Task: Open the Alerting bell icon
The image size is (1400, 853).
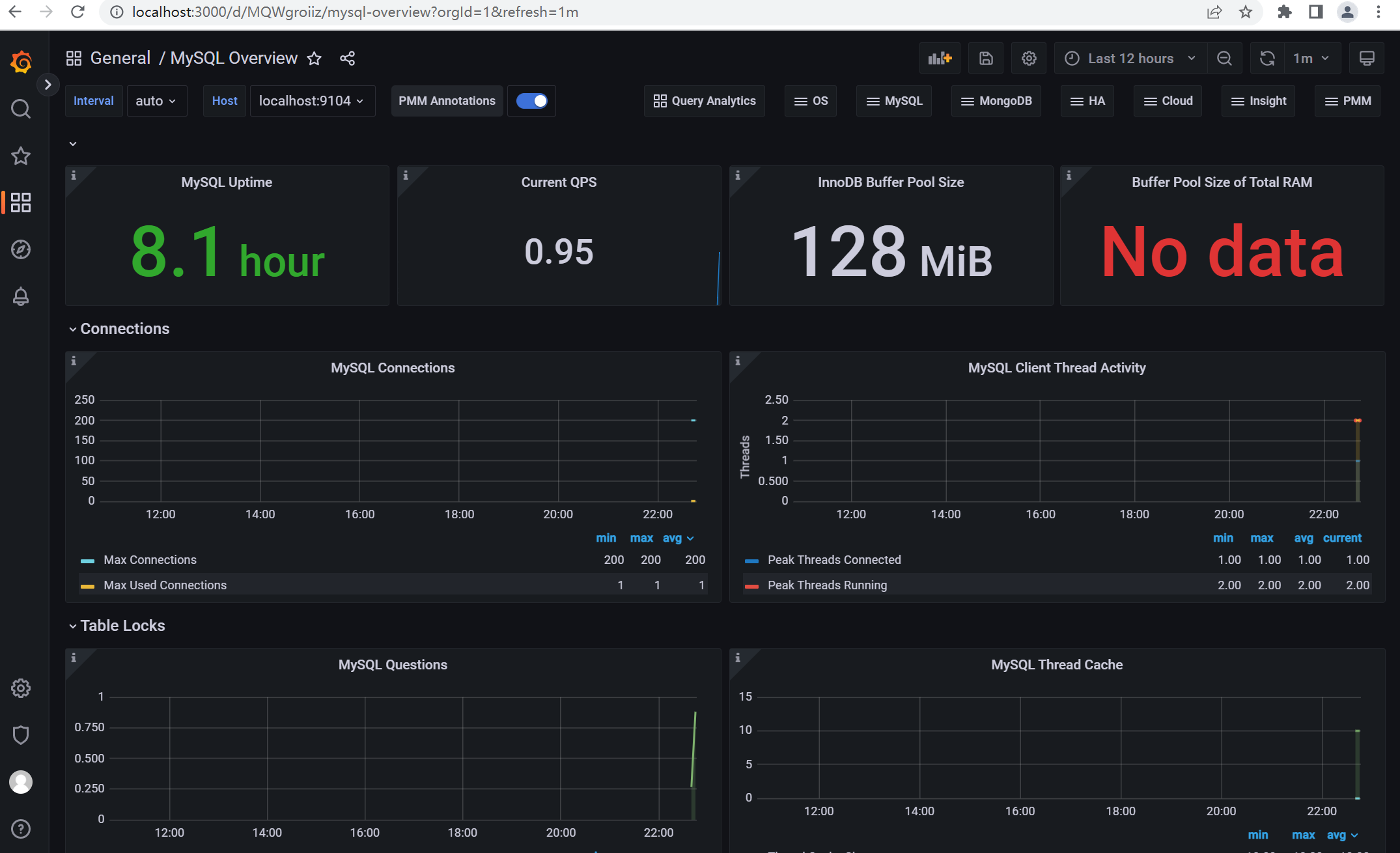Action: [x=21, y=296]
